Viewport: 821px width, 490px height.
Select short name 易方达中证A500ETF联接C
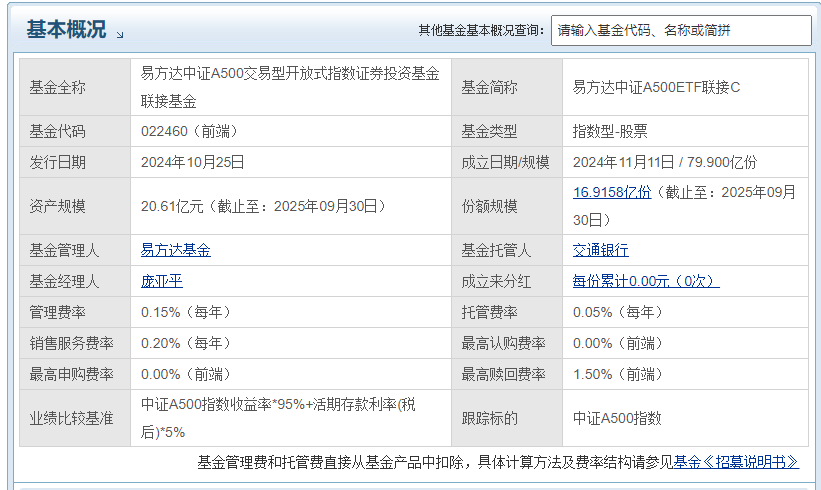[656, 87]
